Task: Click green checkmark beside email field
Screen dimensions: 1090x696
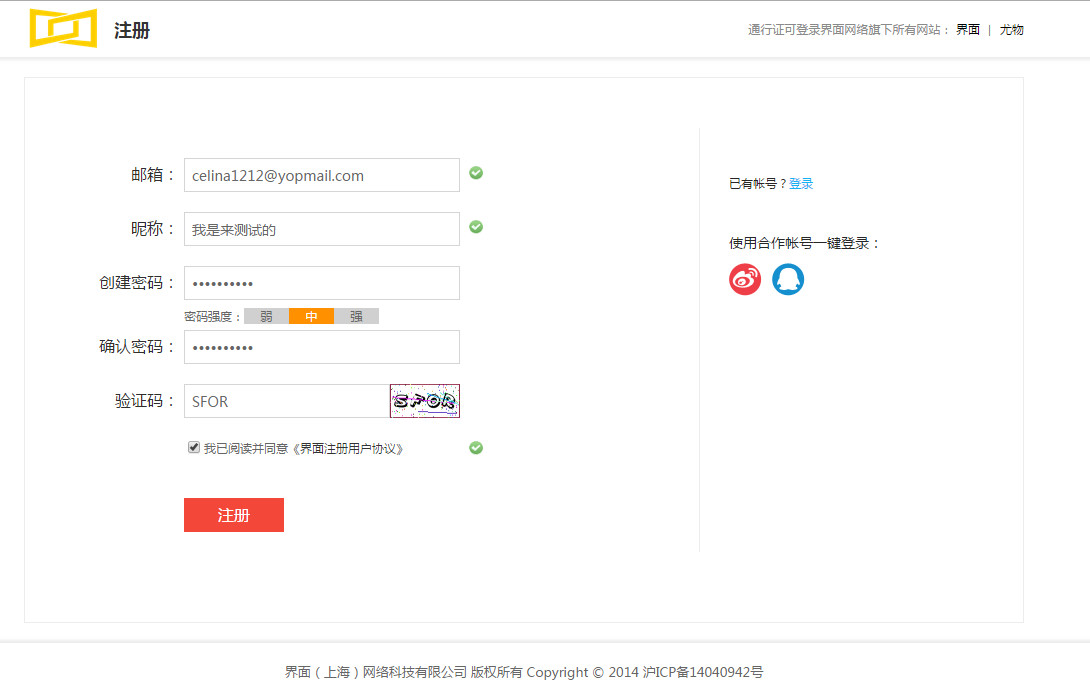Action: (x=476, y=173)
